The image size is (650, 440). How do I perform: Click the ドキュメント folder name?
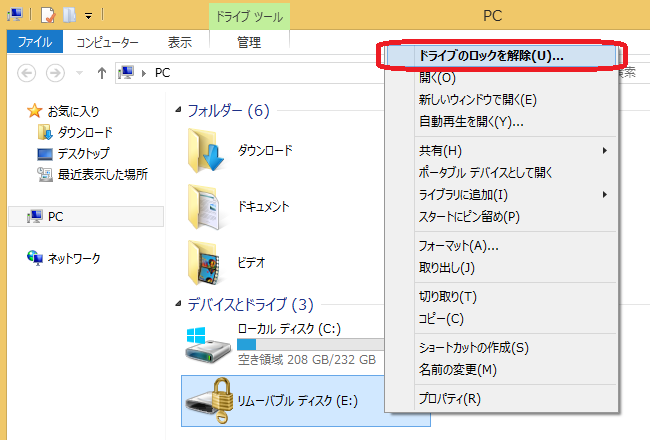click(x=263, y=206)
